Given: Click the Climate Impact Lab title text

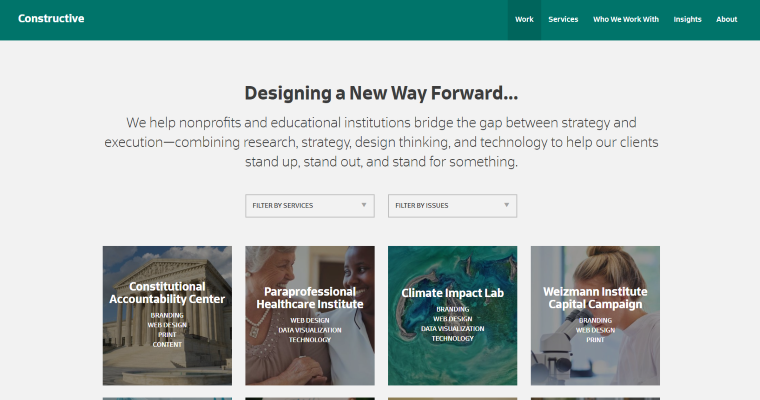Looking at the screenshot, I should (453, 294).
